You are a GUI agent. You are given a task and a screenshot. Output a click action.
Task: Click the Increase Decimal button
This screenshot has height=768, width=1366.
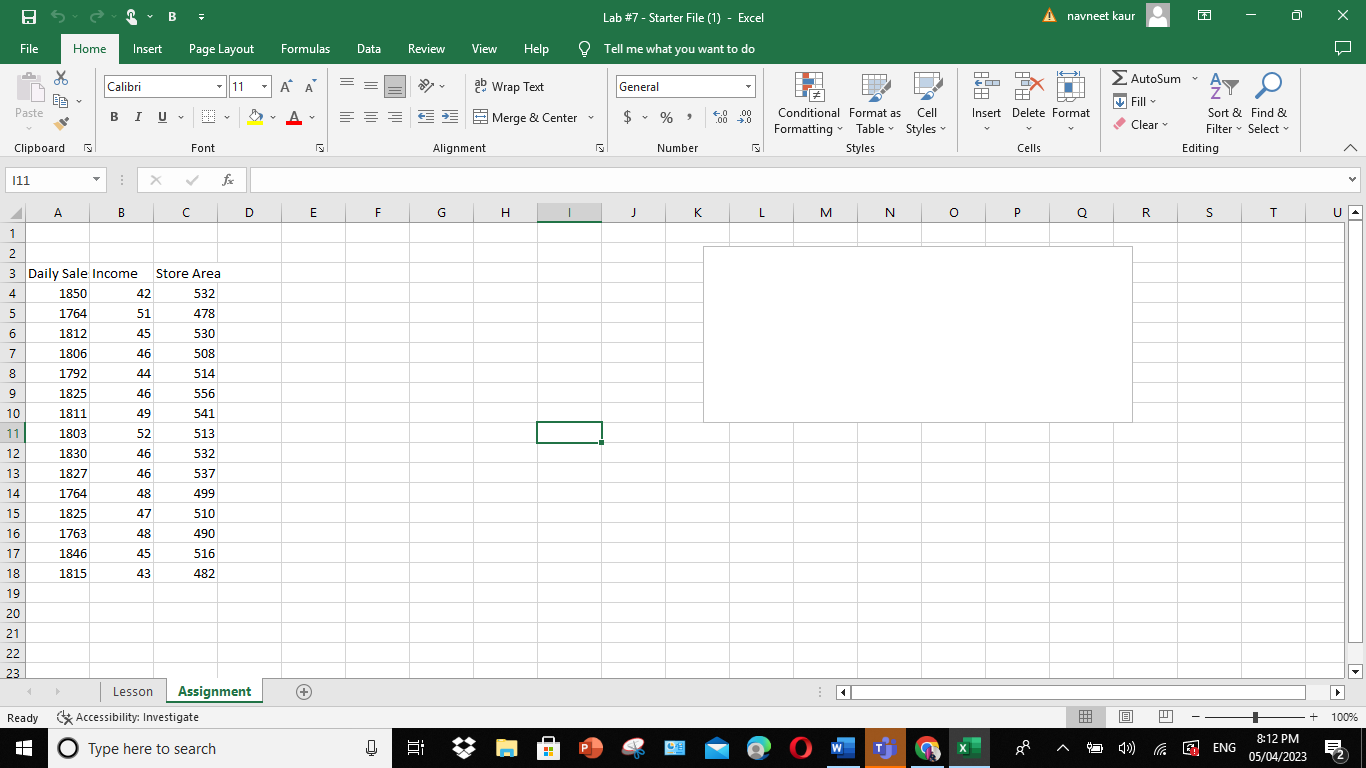(719, 117)
